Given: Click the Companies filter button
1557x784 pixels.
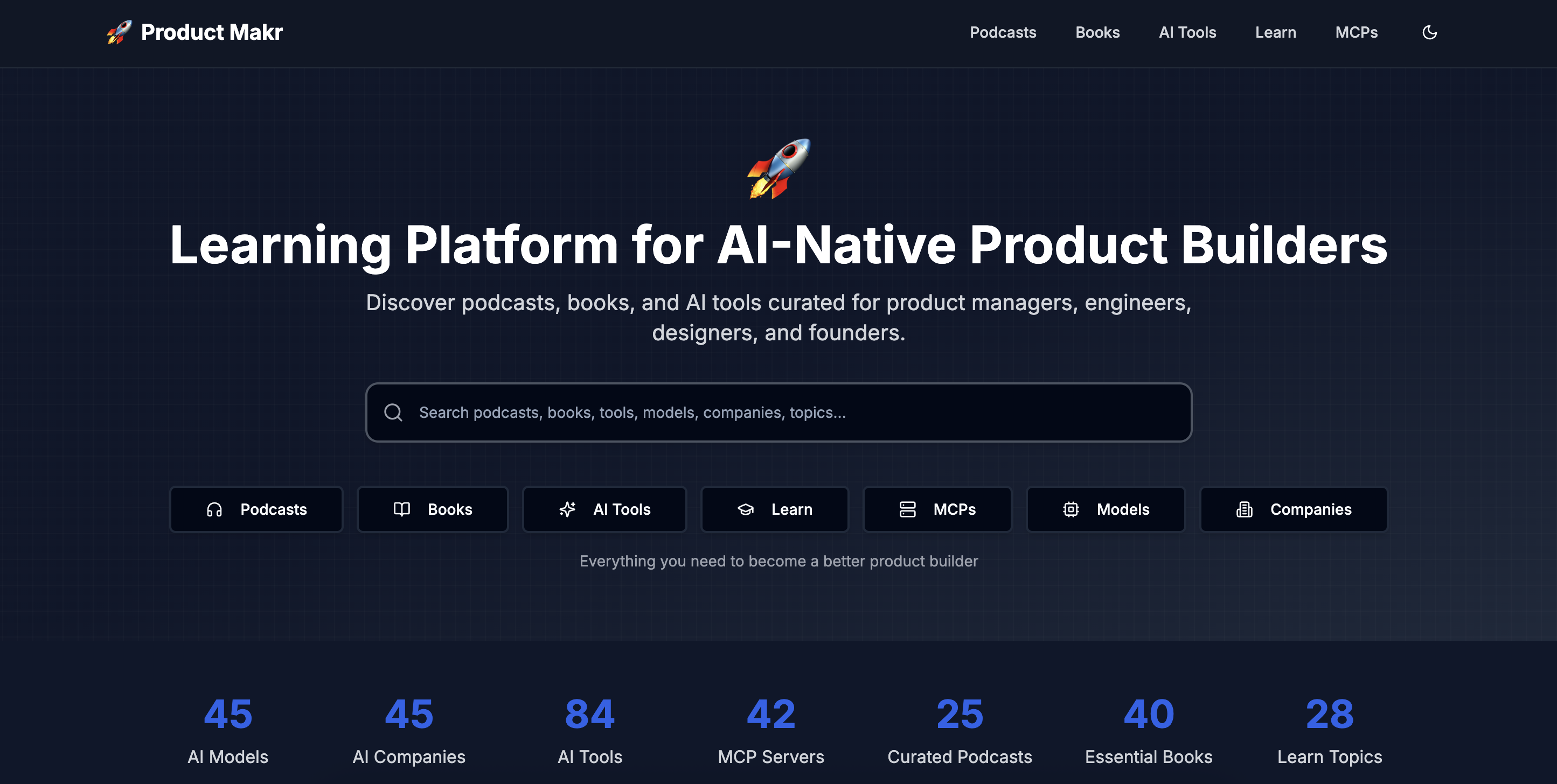Looking at the screenshot, I should pyautogui.click(x=1294, y=509).
